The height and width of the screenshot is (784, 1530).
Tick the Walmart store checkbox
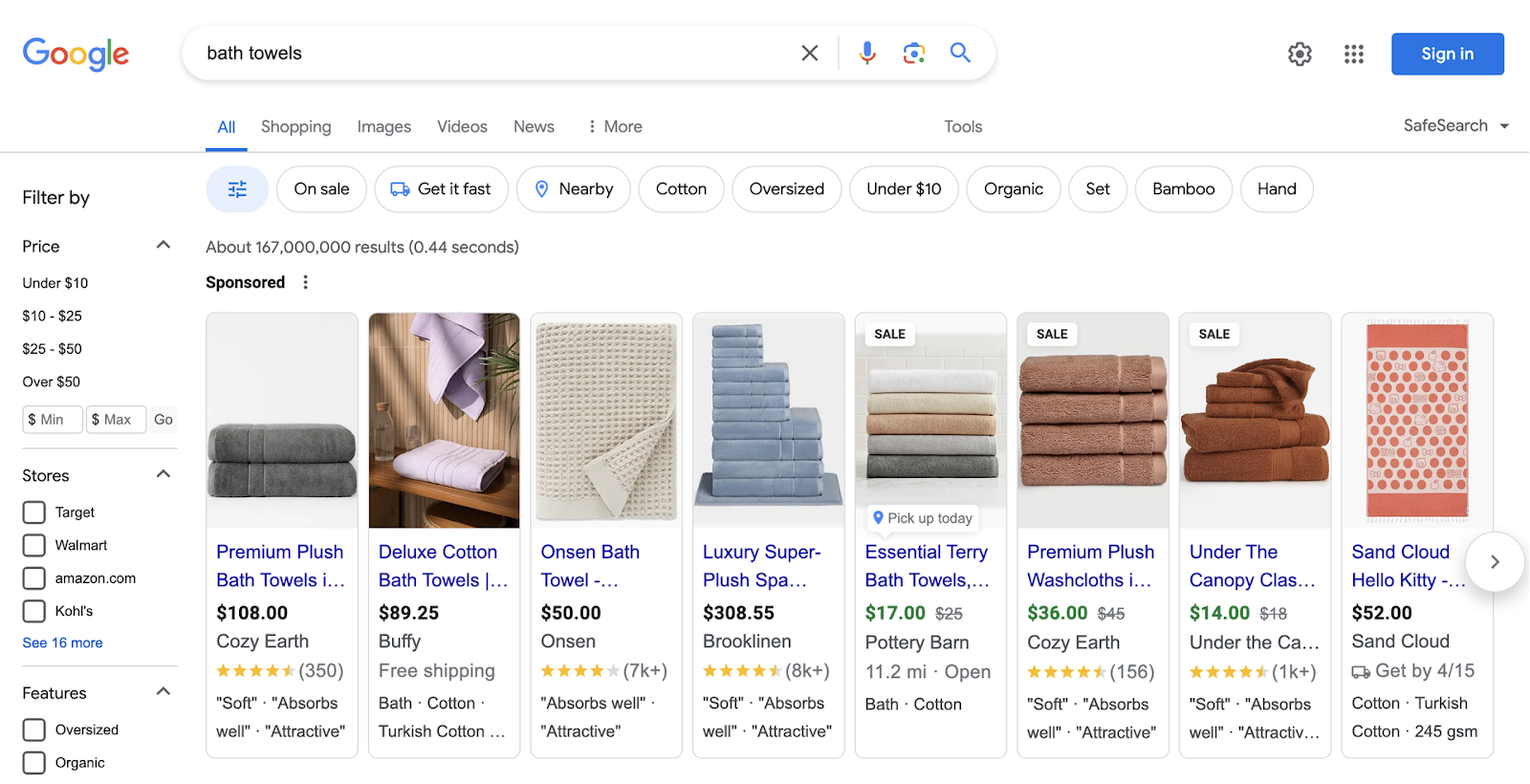click(34, 545)
